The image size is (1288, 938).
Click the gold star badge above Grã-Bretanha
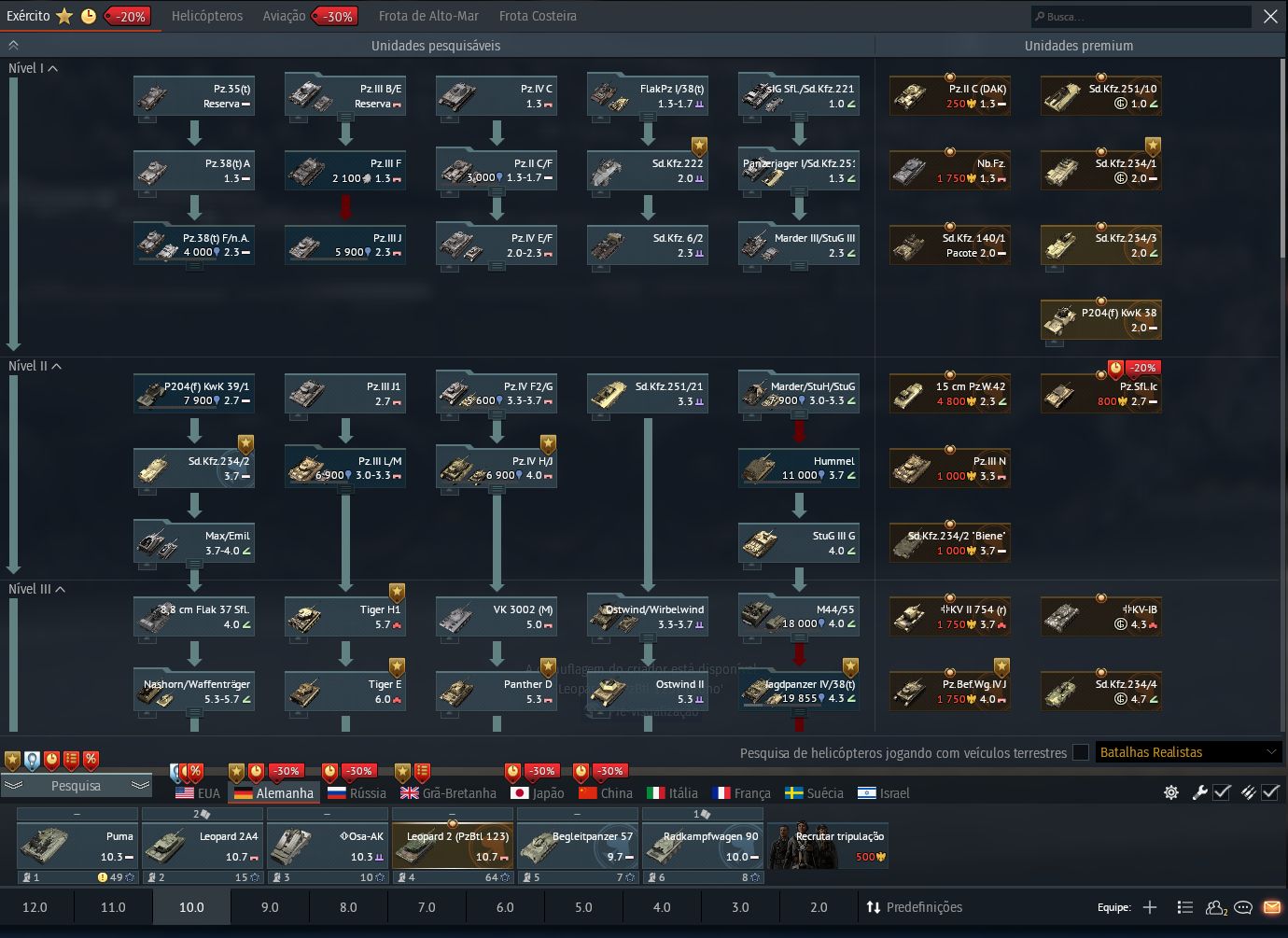point(402,773)
